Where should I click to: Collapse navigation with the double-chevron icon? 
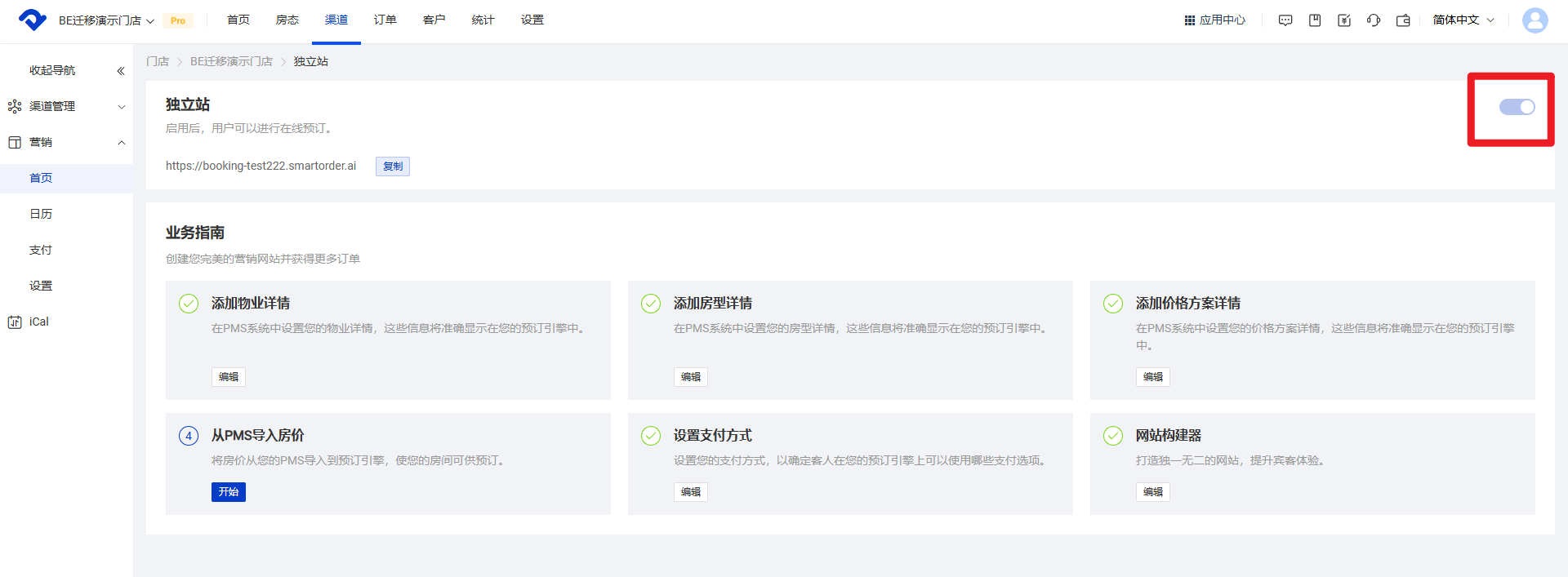click(121, 71)
